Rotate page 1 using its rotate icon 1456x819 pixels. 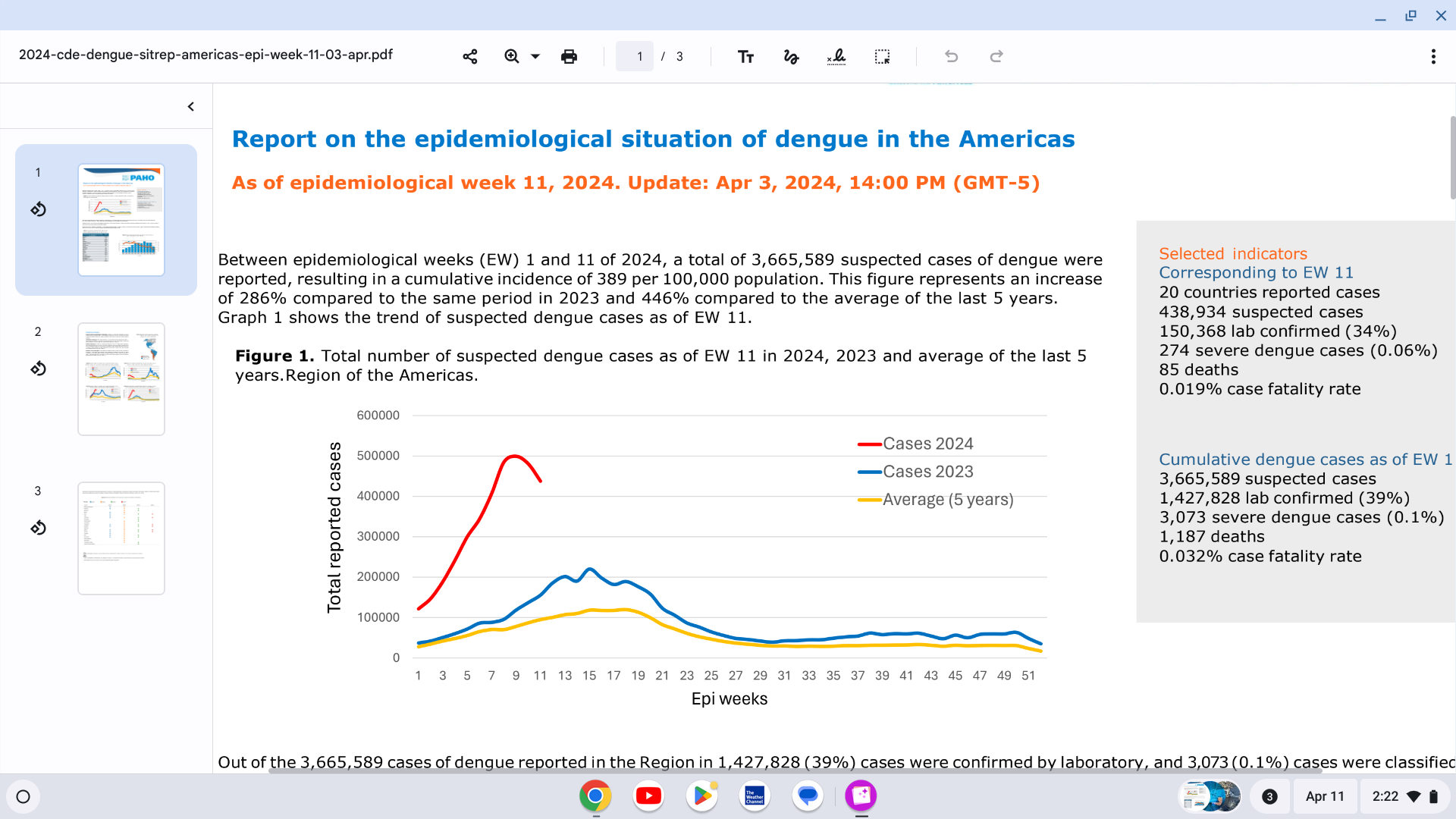[39, 209]
